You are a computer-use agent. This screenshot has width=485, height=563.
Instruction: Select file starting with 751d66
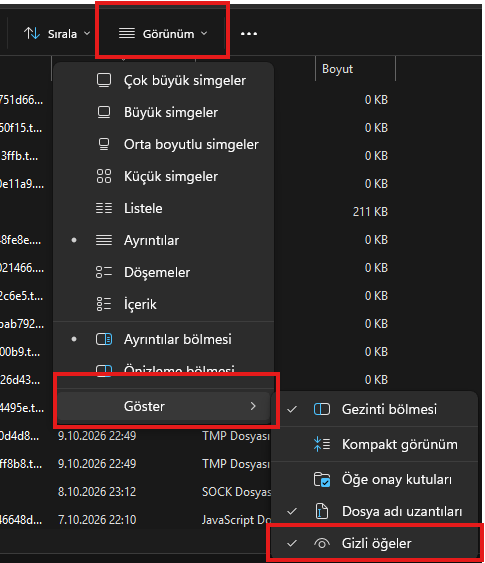coord(22,100)
